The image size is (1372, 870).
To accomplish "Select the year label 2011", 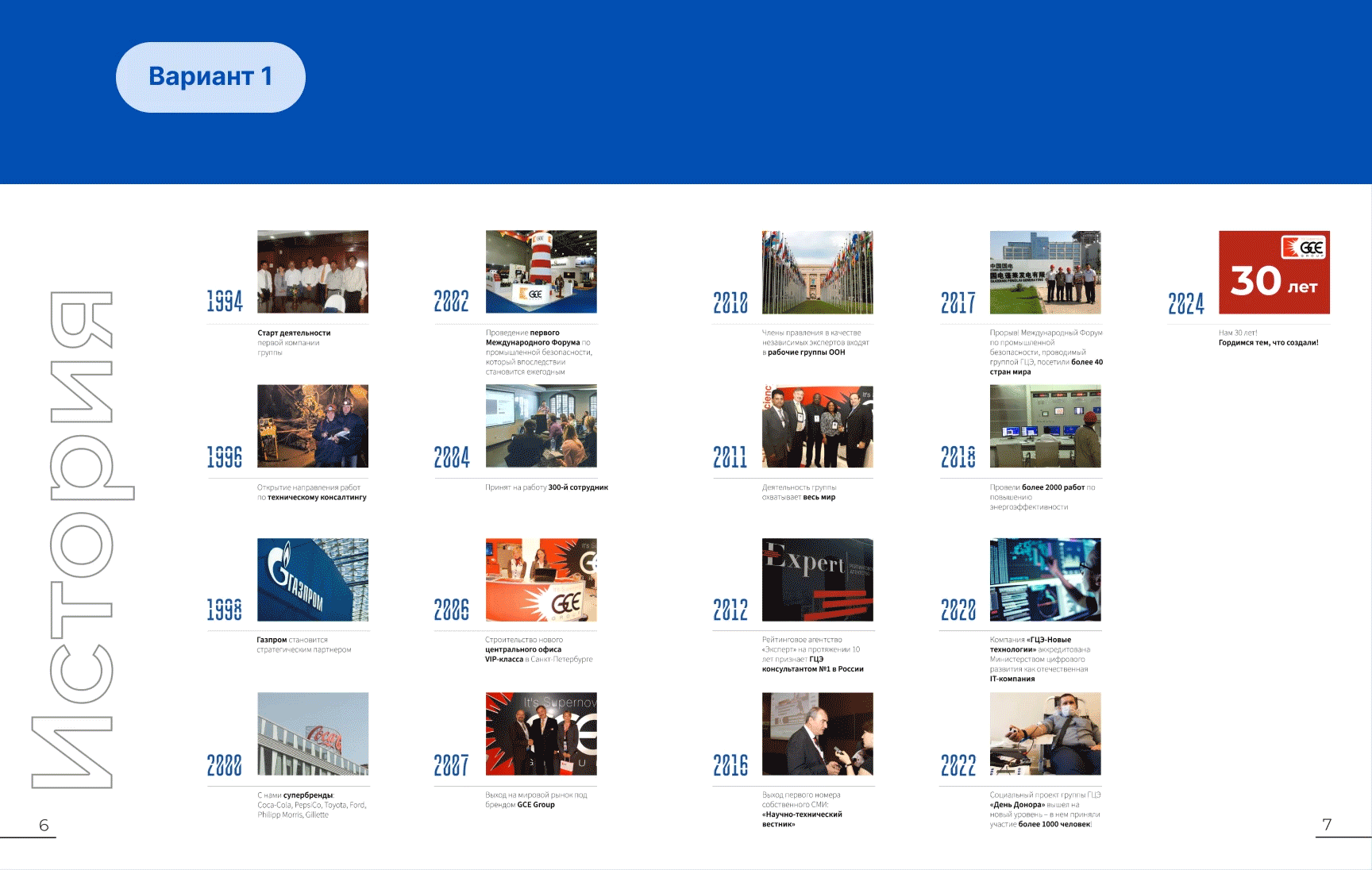I will coord(730,456).
